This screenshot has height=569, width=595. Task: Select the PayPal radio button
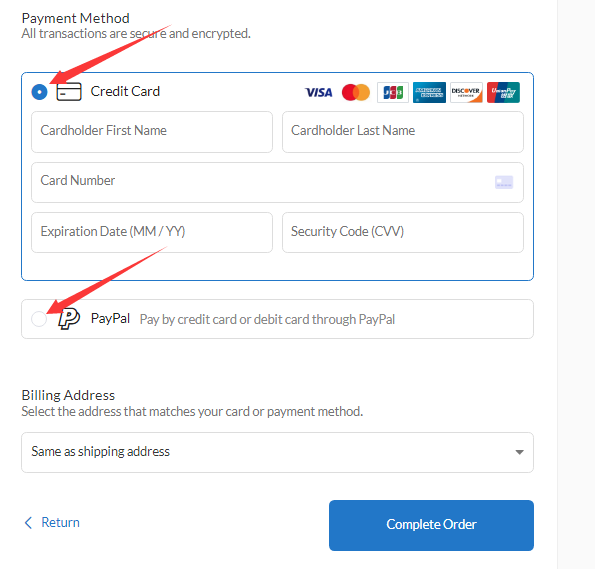pos(39,319)
